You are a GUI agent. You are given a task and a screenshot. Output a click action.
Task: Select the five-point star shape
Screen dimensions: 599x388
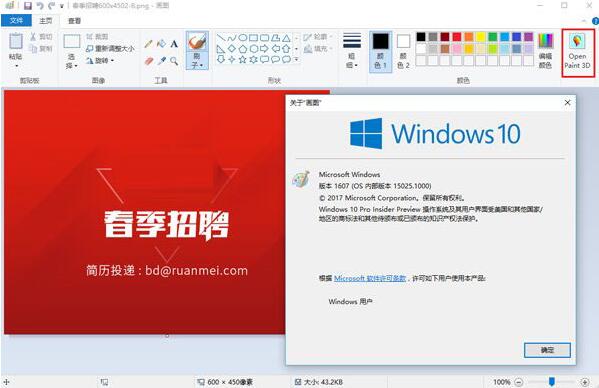(x=243, y=60)
